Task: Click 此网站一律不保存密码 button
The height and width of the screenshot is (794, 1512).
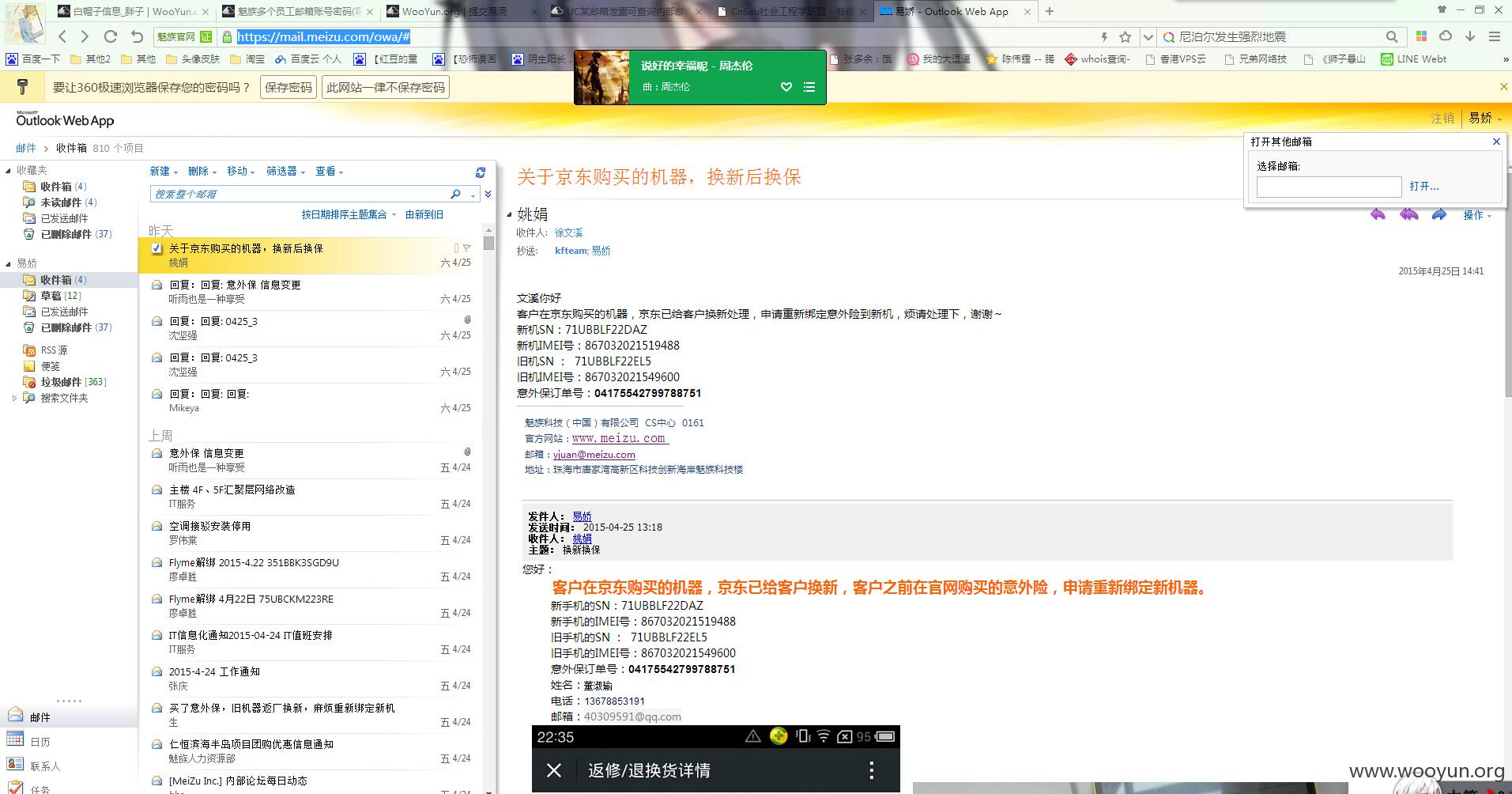Action: (386, 87)
